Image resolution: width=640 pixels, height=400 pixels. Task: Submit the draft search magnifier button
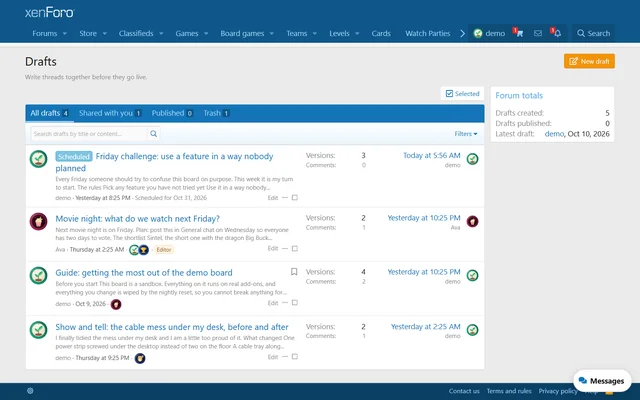[153, 134]
